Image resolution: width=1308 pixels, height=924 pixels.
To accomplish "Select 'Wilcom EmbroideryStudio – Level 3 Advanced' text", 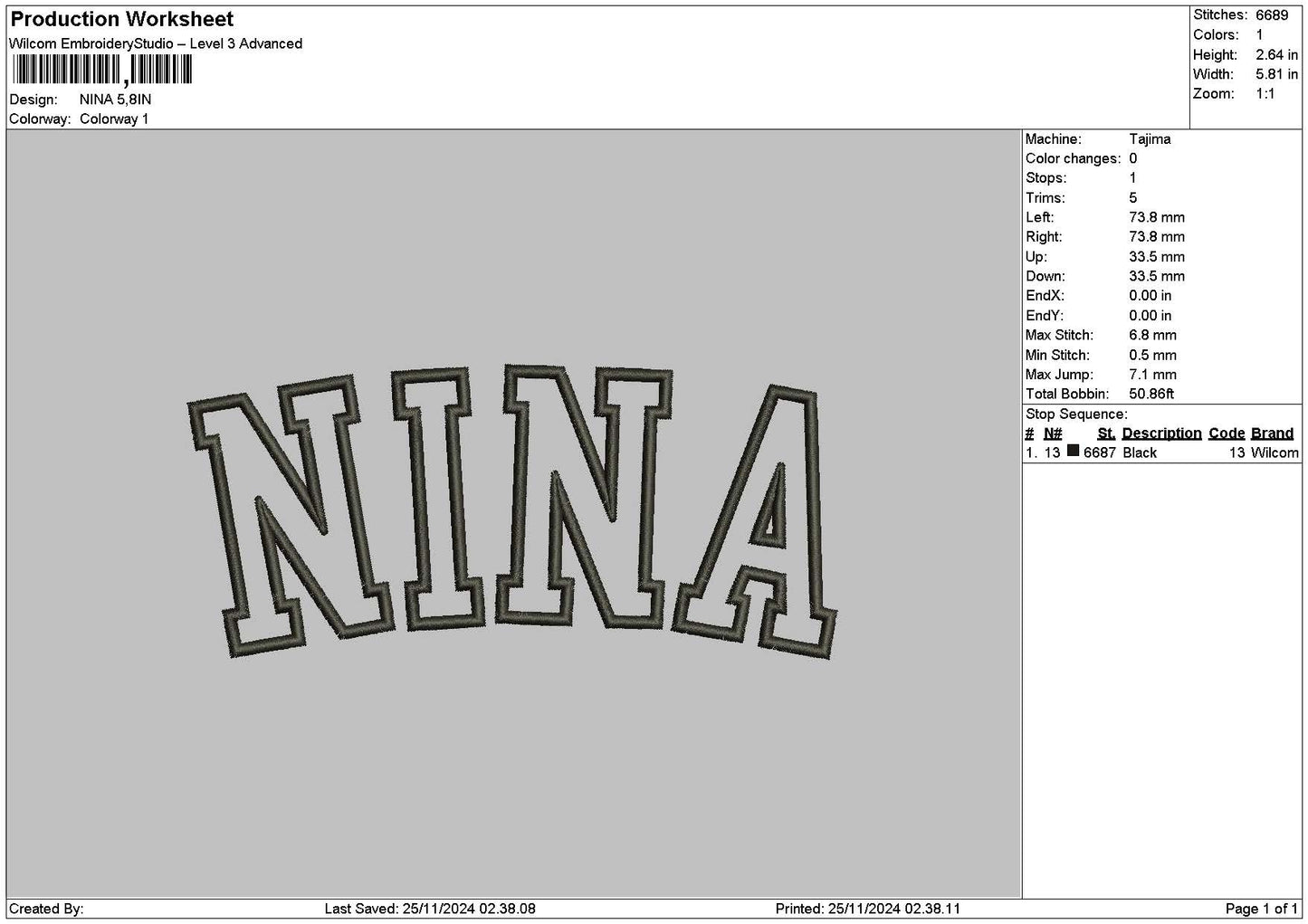I will coord(156,43).
